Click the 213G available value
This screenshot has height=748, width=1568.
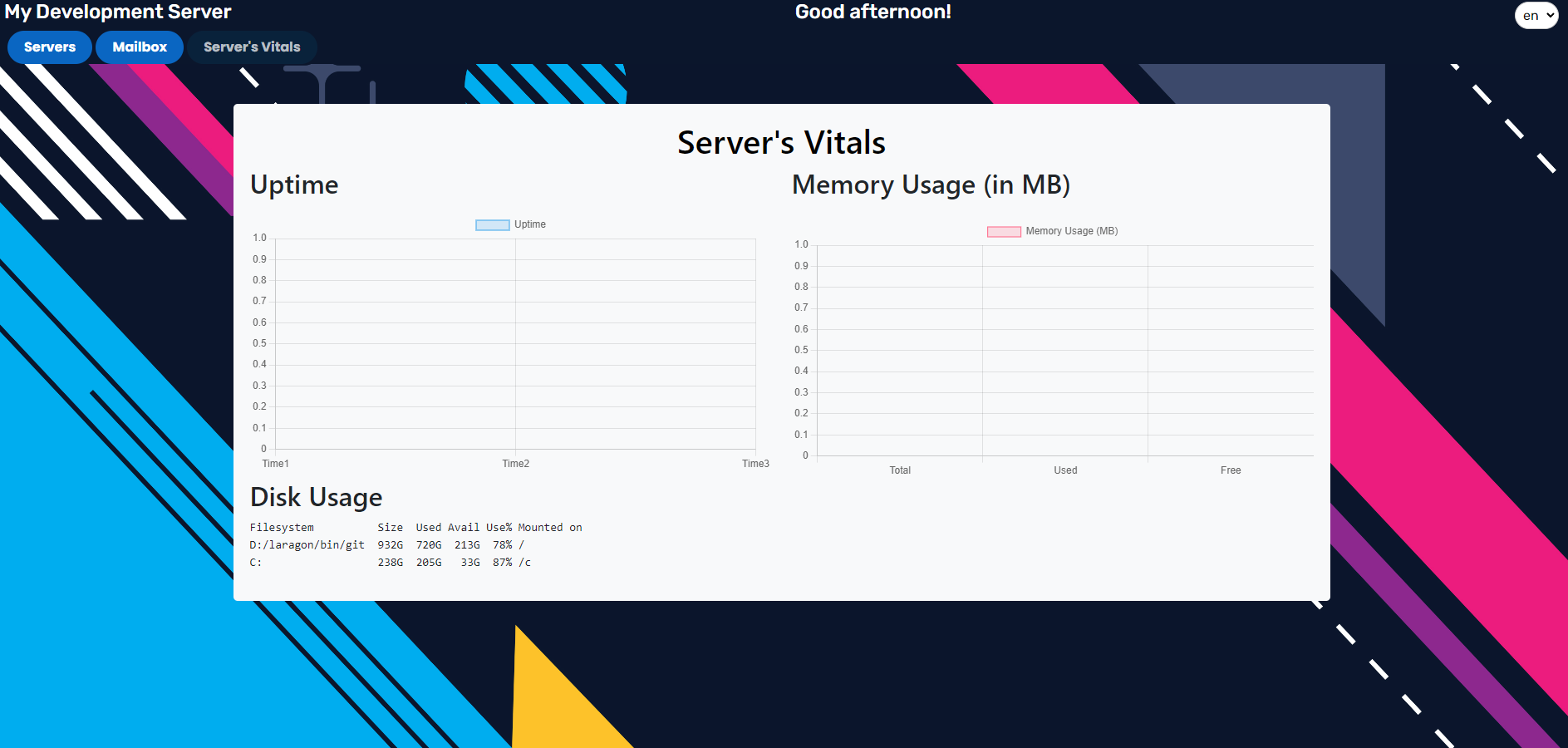pos(467,545)
